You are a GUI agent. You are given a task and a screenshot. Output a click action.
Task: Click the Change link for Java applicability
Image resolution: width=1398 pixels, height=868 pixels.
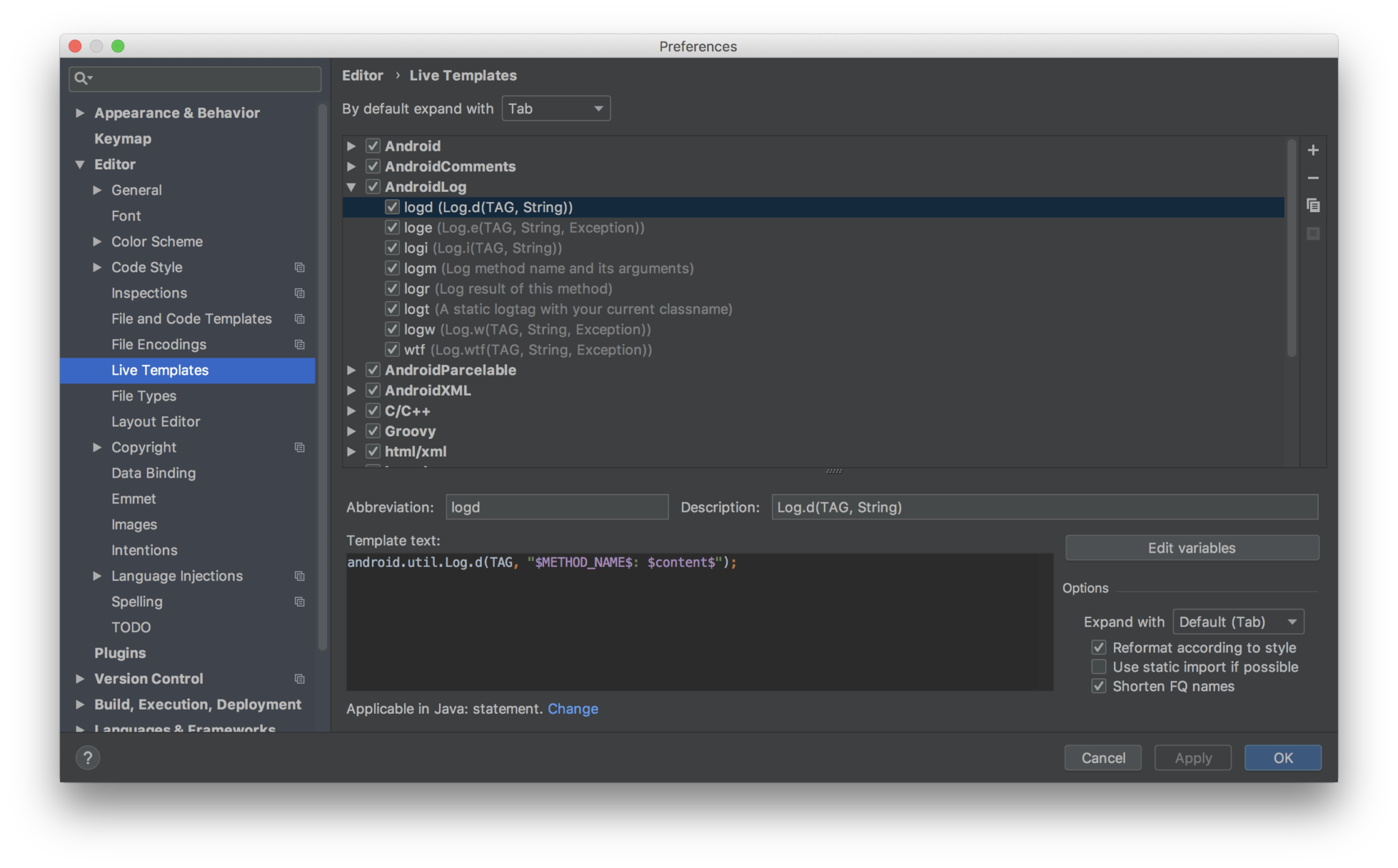[x=573, y=709]
